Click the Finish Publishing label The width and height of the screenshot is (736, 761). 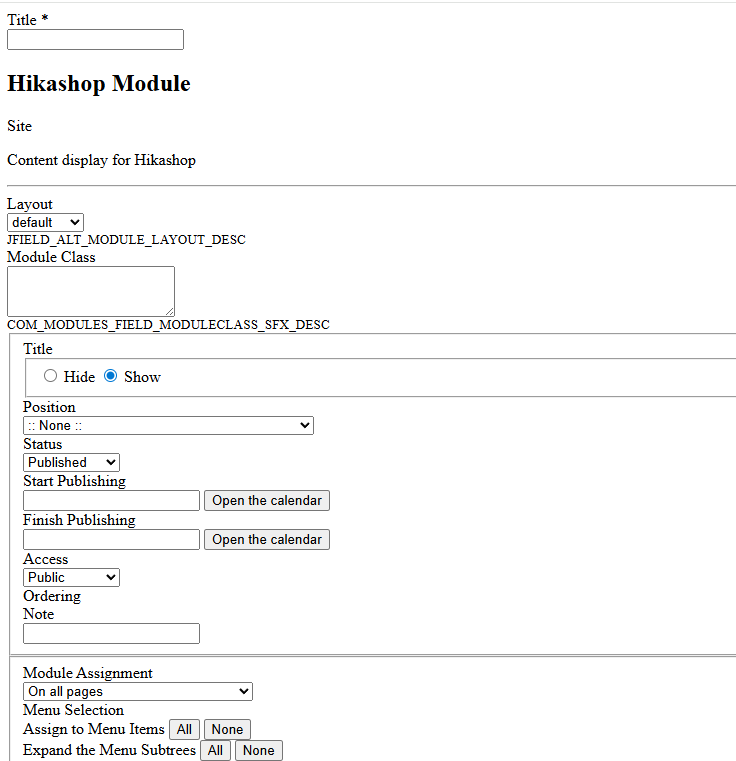coord(79,520)
